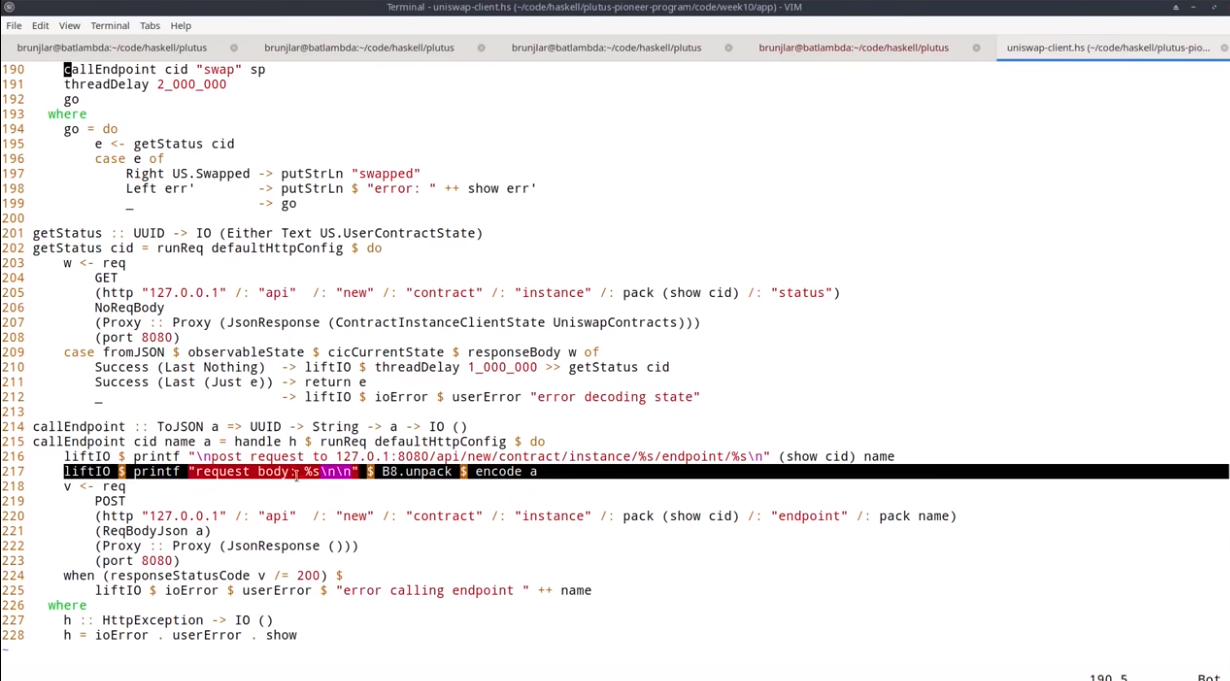Close the third brunjlar@batlambda terminal tab
The height and width of the screenshot is (681, 1230).
point(728,47)
